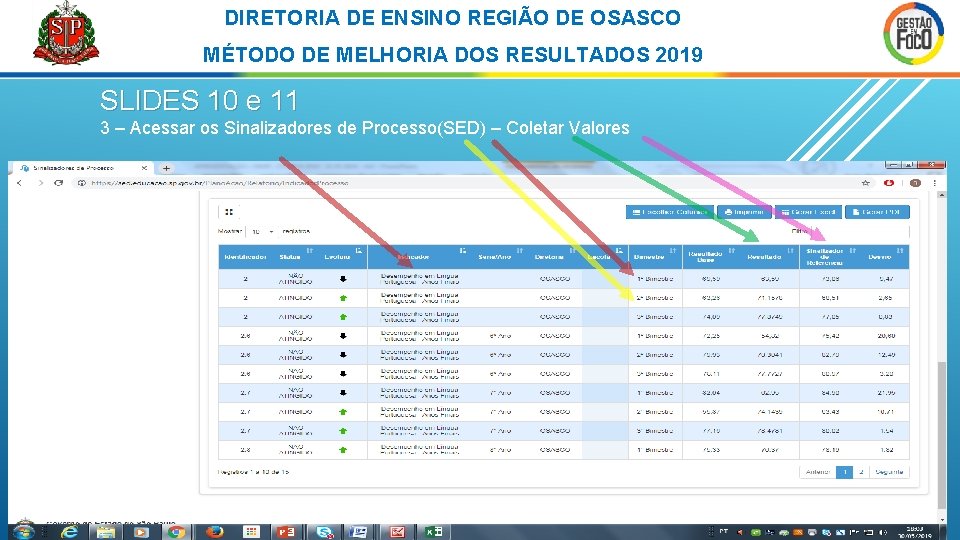Click the browser forward arrow
The image size is (960, 540).
[x=40, y=183]
